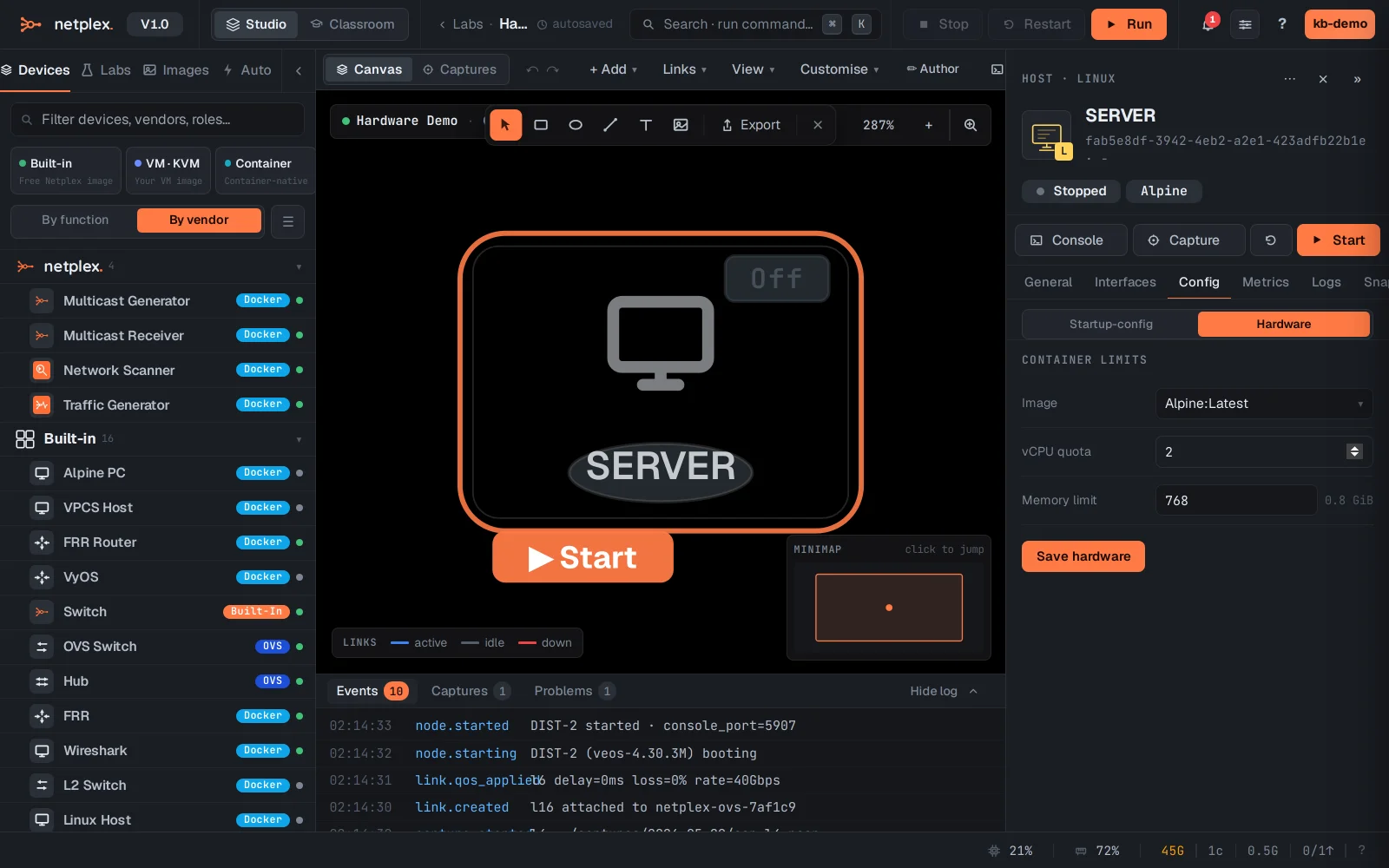
Task: Collapse the left device sidebar chevron
Action: pyautogui.click(x=299, y=70)
